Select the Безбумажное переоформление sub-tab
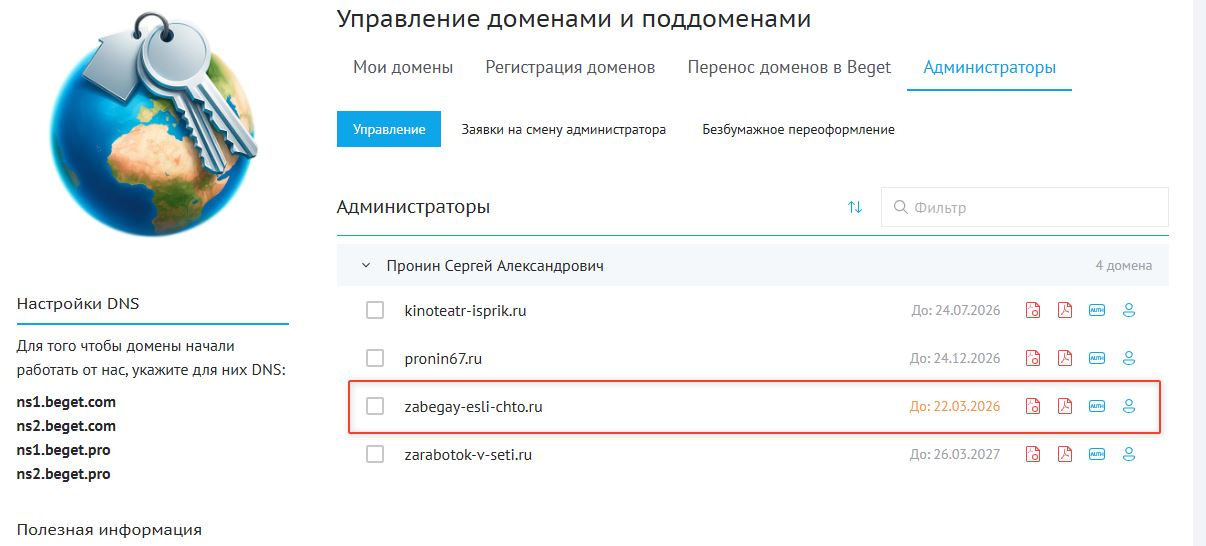Screen dimensions: 1206x546 click(x=798, y=130)
